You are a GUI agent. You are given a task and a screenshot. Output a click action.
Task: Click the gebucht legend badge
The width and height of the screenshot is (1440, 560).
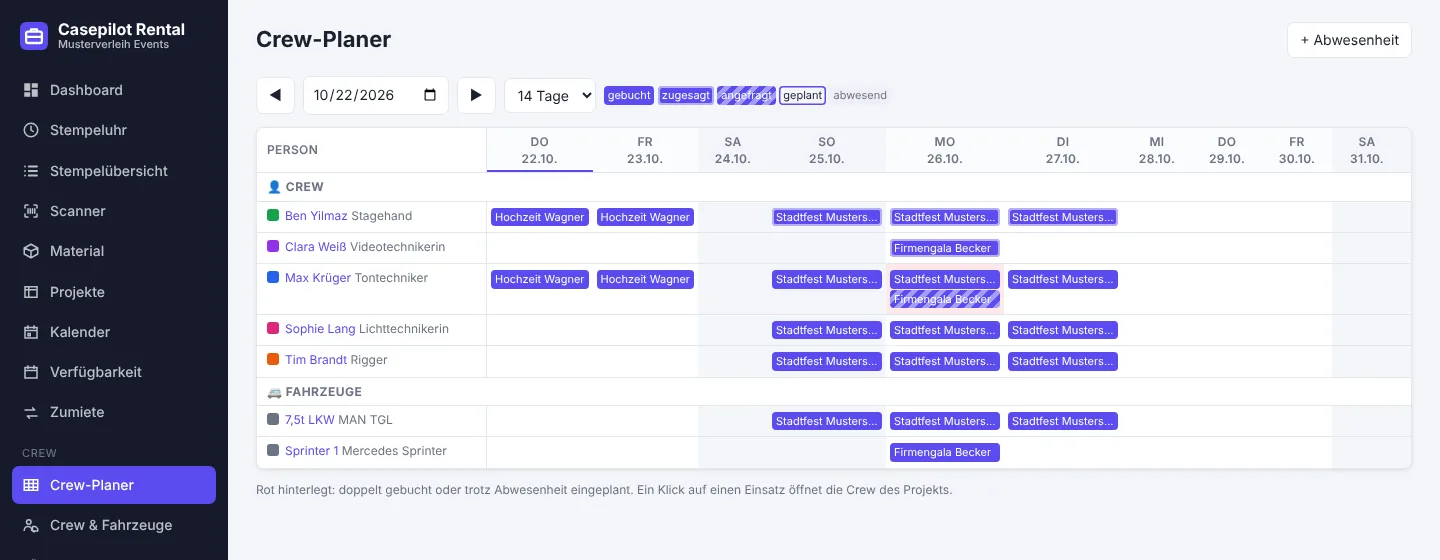(629, 96)
